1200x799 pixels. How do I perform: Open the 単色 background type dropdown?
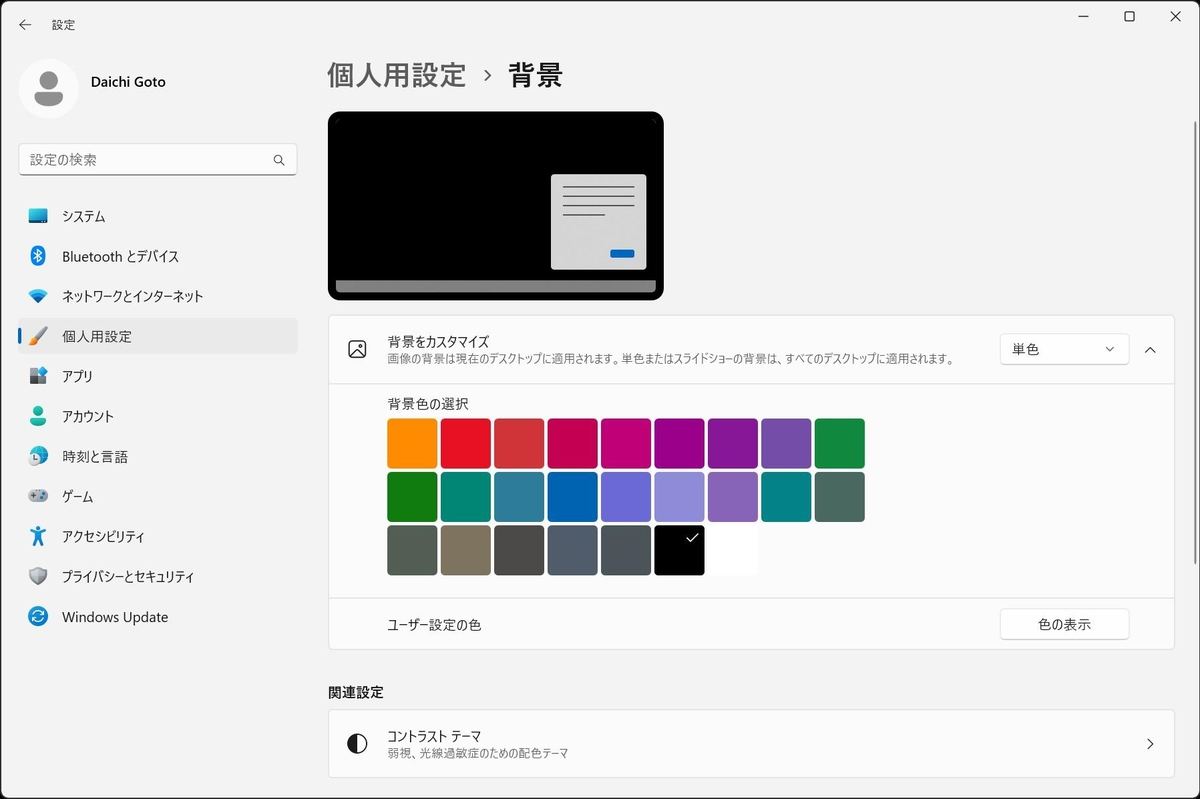tap(1064, 349)
